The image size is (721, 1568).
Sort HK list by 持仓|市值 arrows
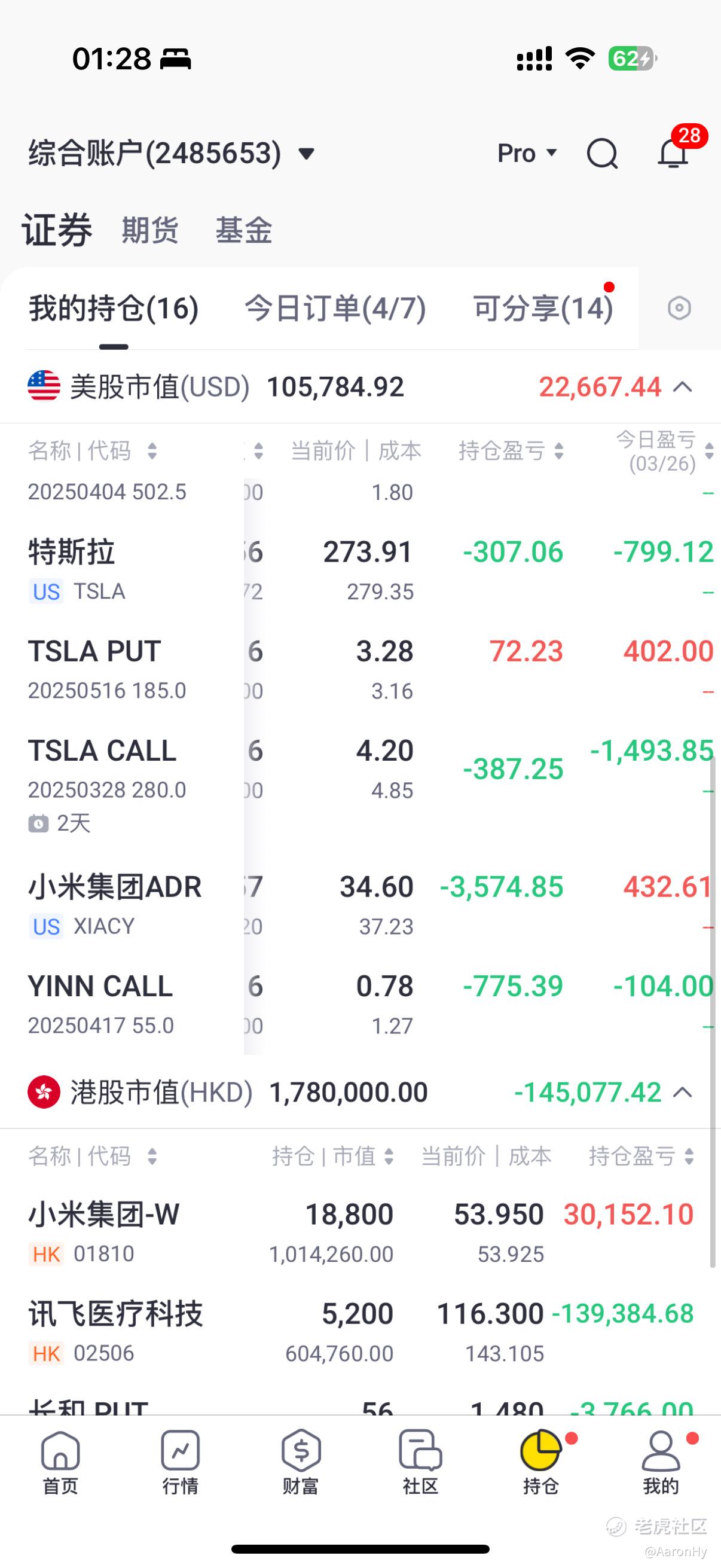pyautogui.click(x=389, y=1156)
